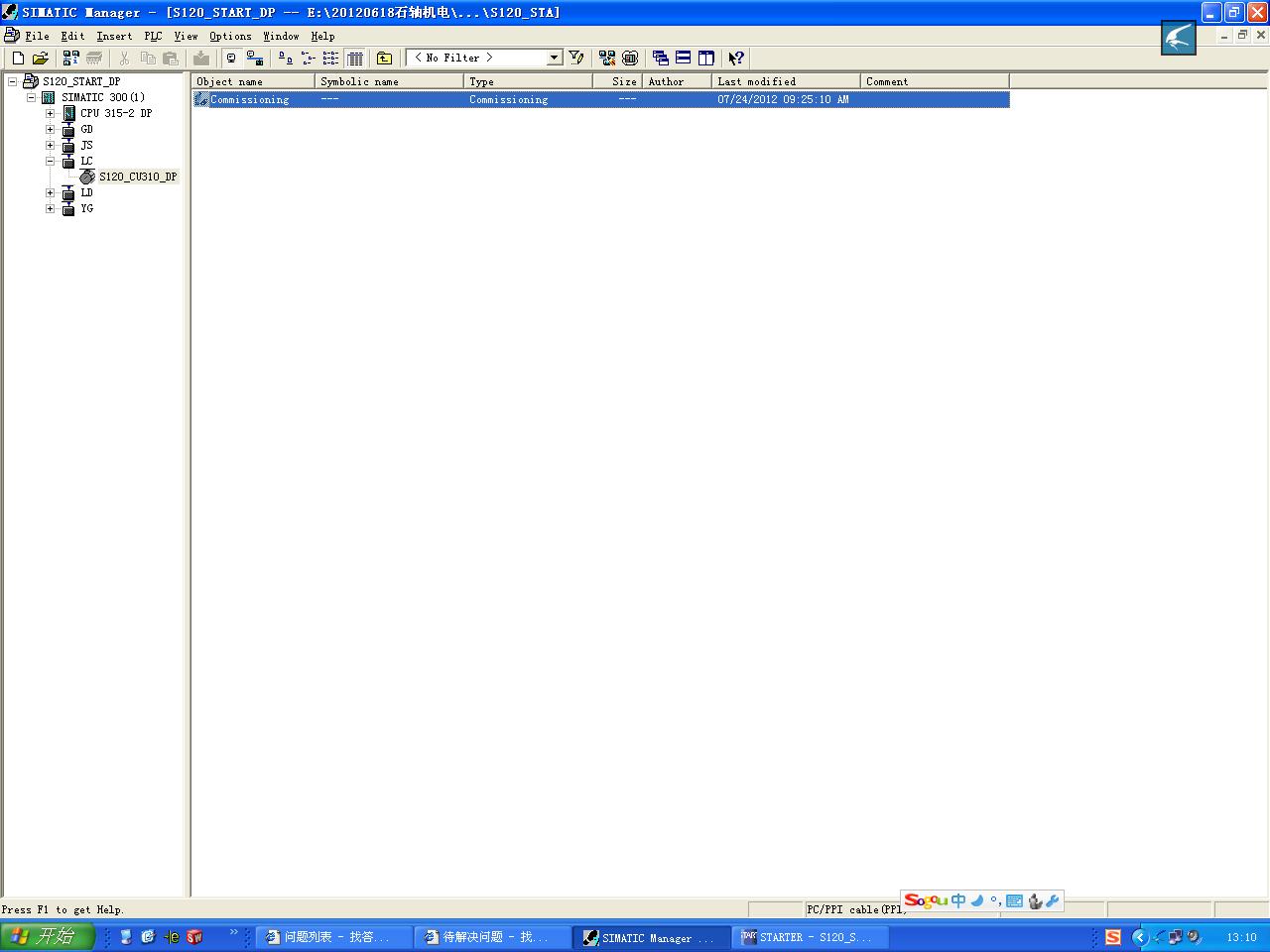The width and height of the screenshot is (1270, 952).
Task: Show hidden system tray icons arrow
Action: click(x=1140, y=937)
